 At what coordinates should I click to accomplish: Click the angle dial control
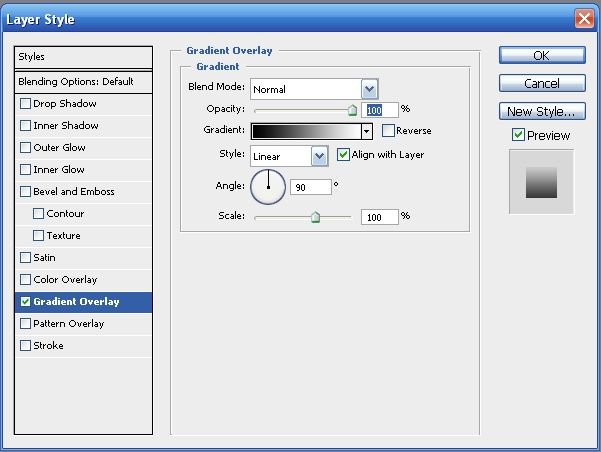pos(268,186)
